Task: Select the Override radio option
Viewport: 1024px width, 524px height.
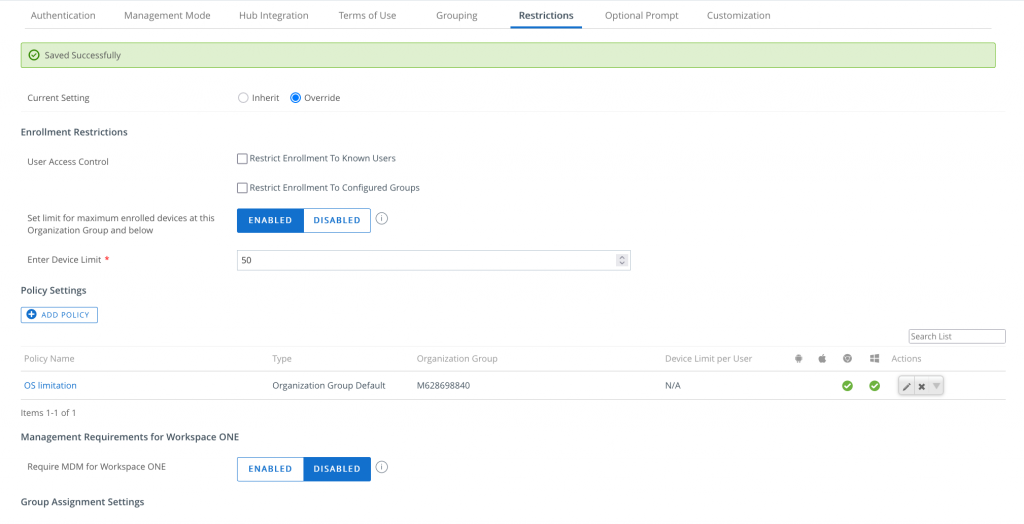Action: (295, 98)
